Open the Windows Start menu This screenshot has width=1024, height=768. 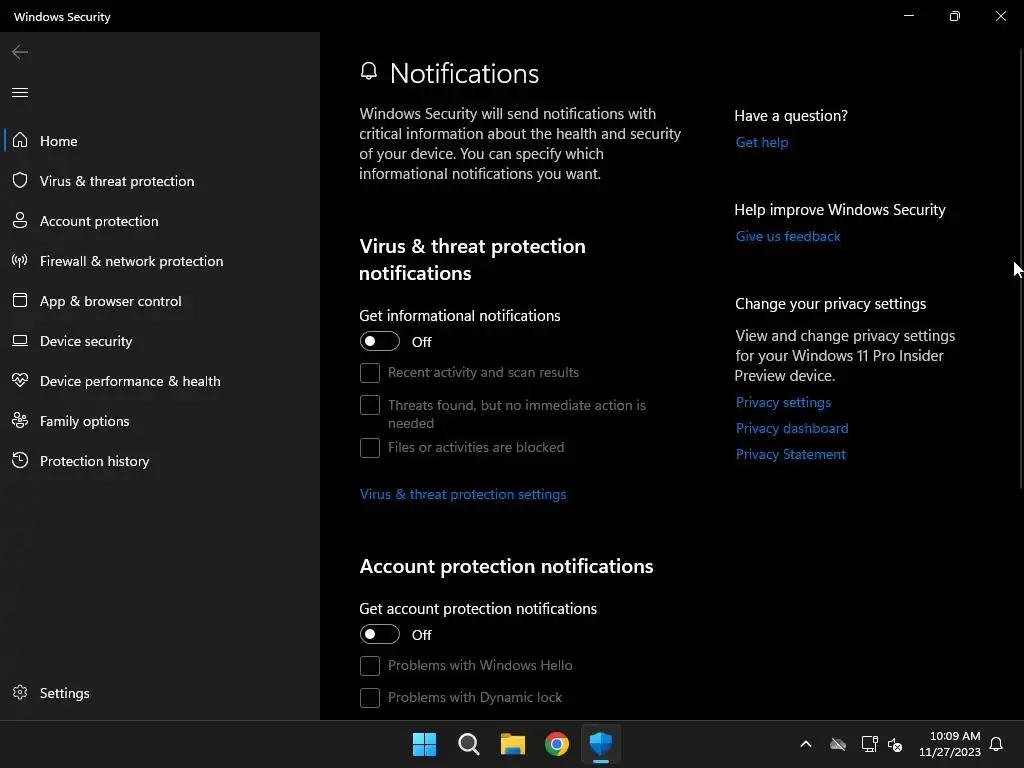(424, 744)
